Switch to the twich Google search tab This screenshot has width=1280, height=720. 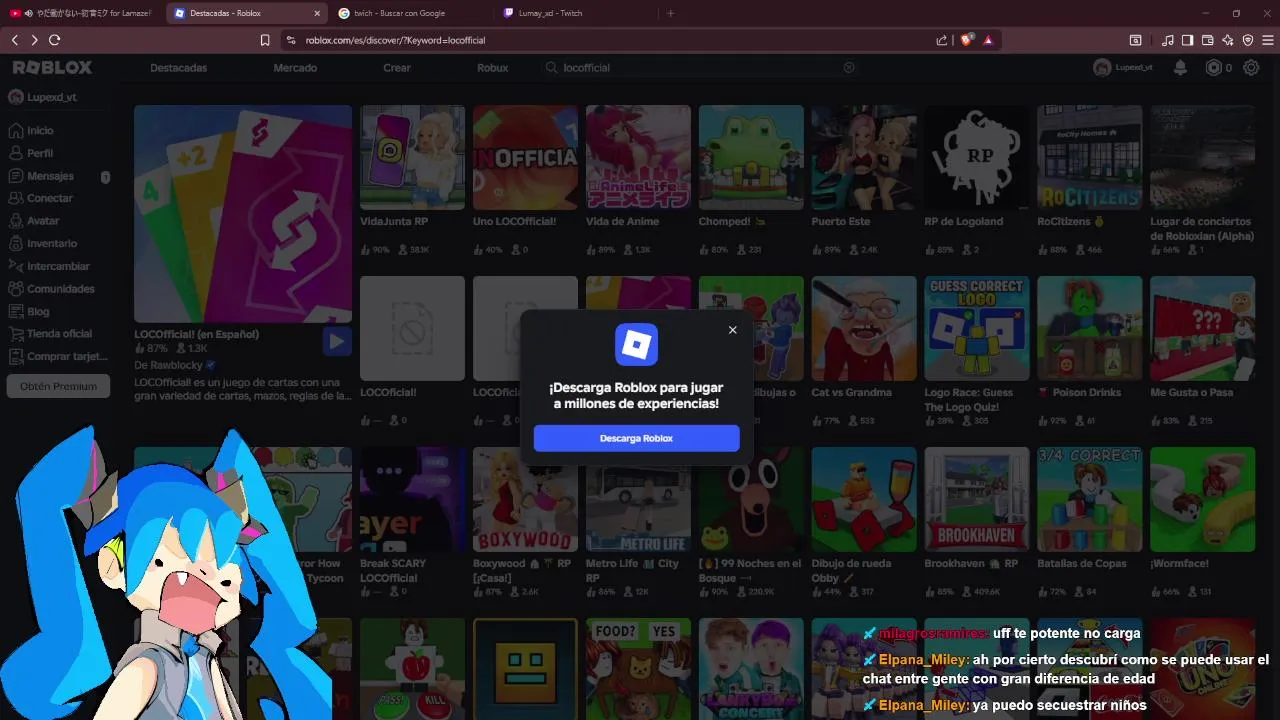point(410,13)
